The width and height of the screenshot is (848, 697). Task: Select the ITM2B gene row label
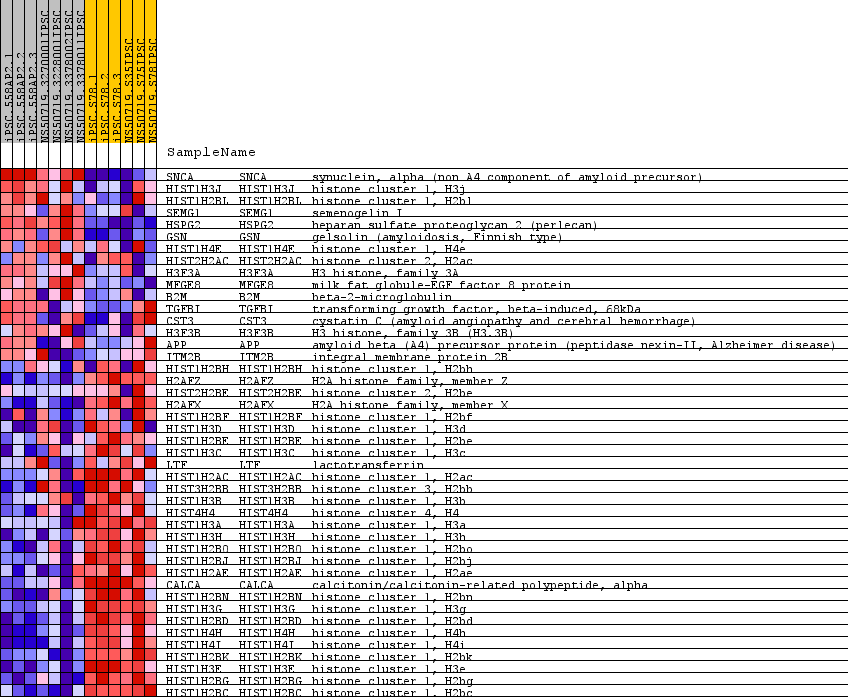(184, 357)
